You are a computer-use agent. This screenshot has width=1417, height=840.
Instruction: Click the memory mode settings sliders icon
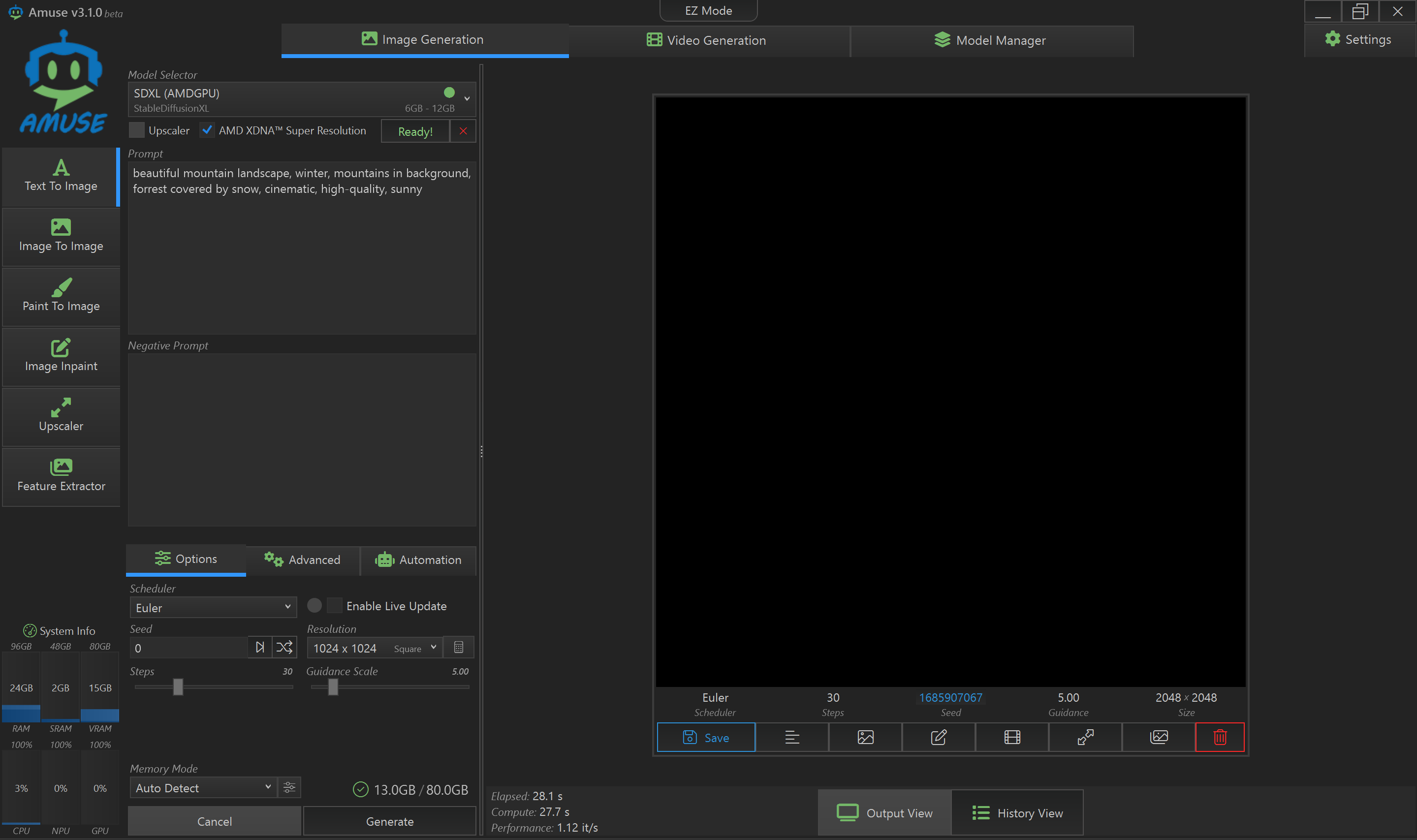point(289,787)
